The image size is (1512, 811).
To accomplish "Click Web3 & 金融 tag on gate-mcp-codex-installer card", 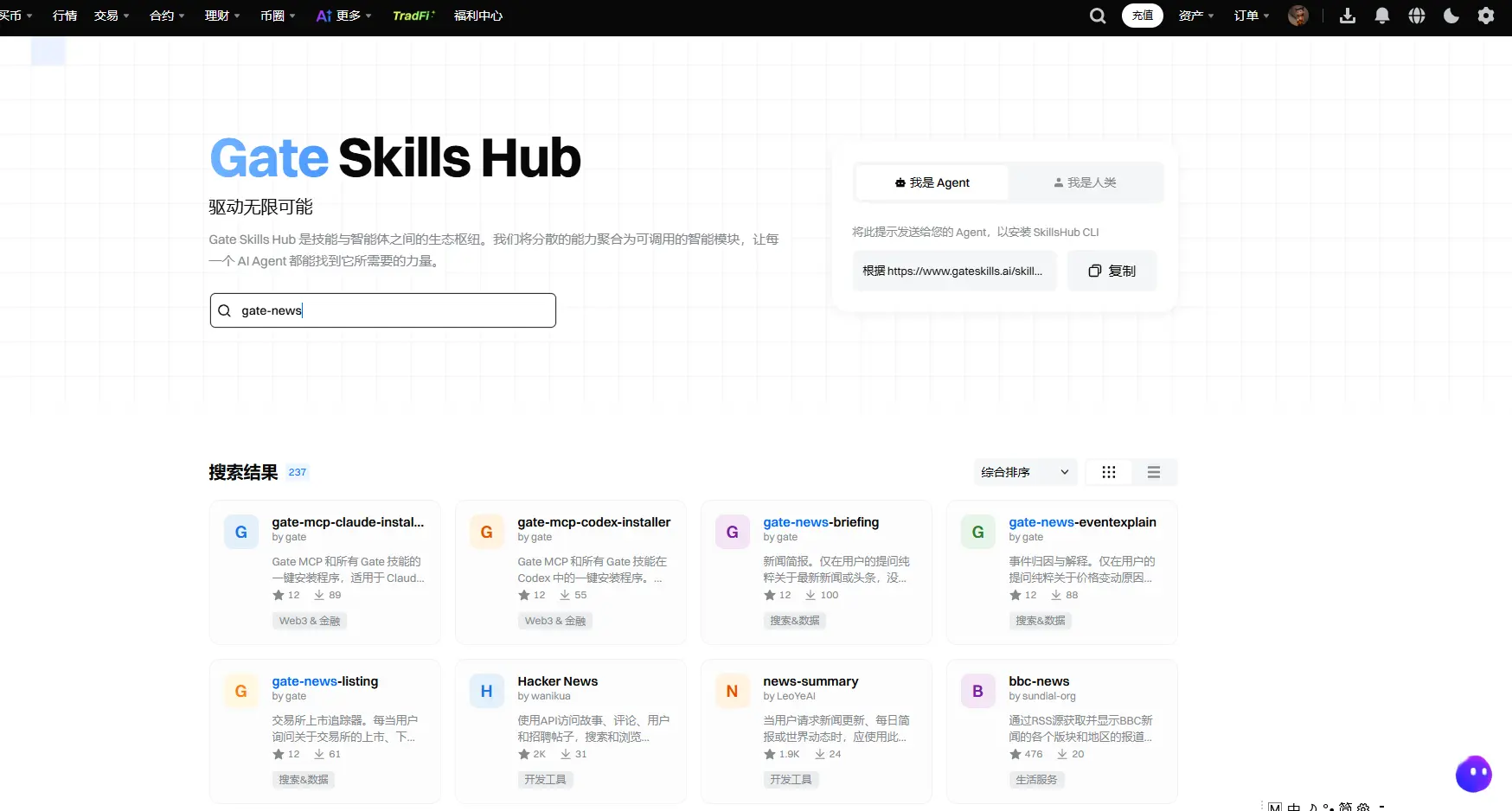I will (555, 620).
